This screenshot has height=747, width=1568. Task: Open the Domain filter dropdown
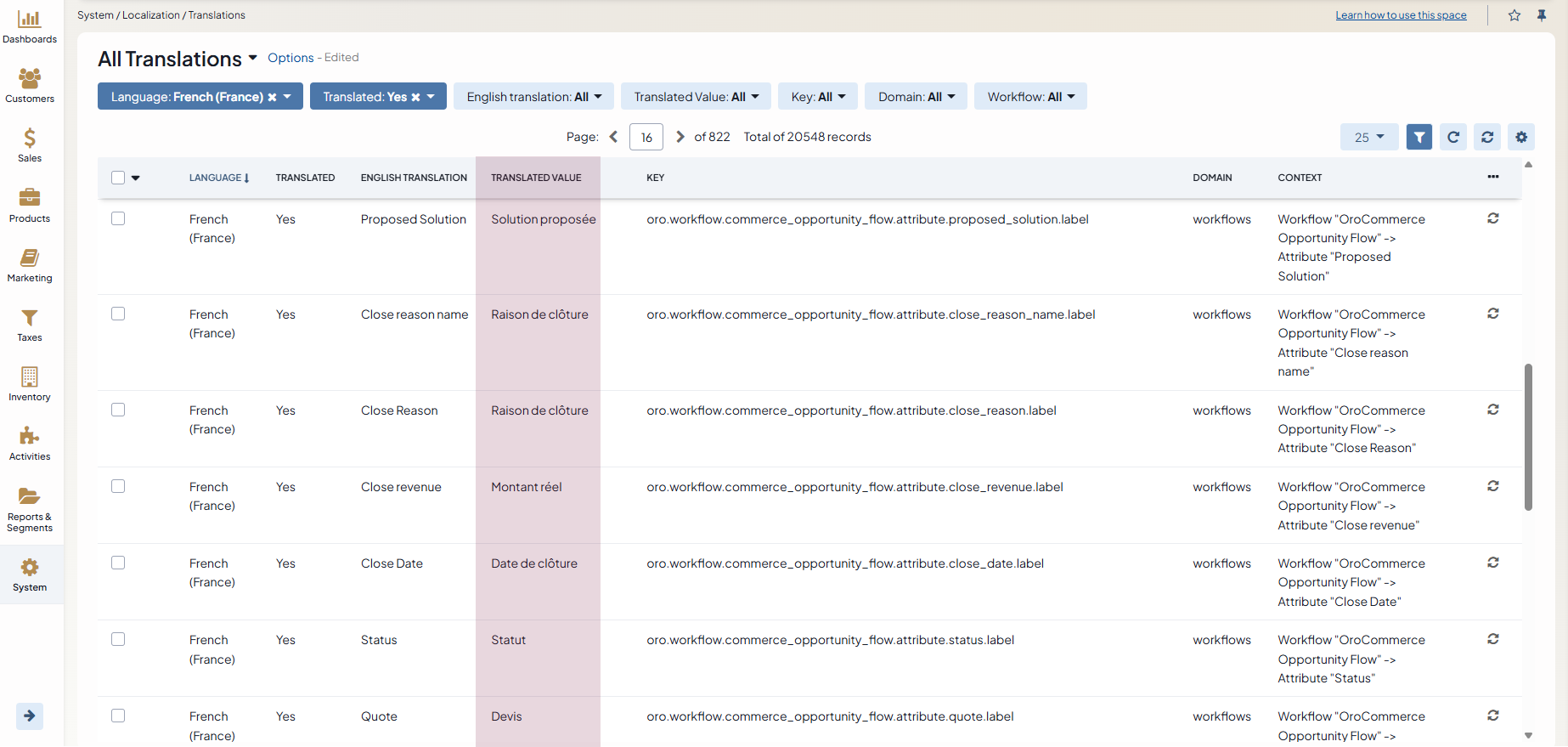coord(916,97)
